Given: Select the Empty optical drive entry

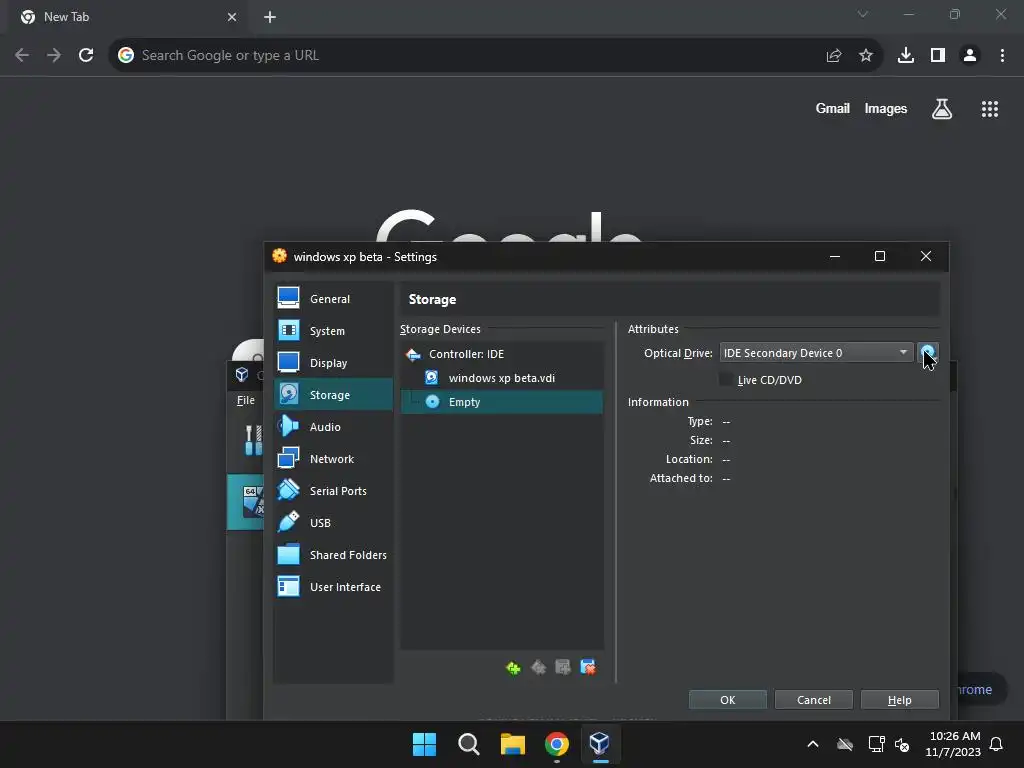Looking at the screenshot, I should 502,402.
